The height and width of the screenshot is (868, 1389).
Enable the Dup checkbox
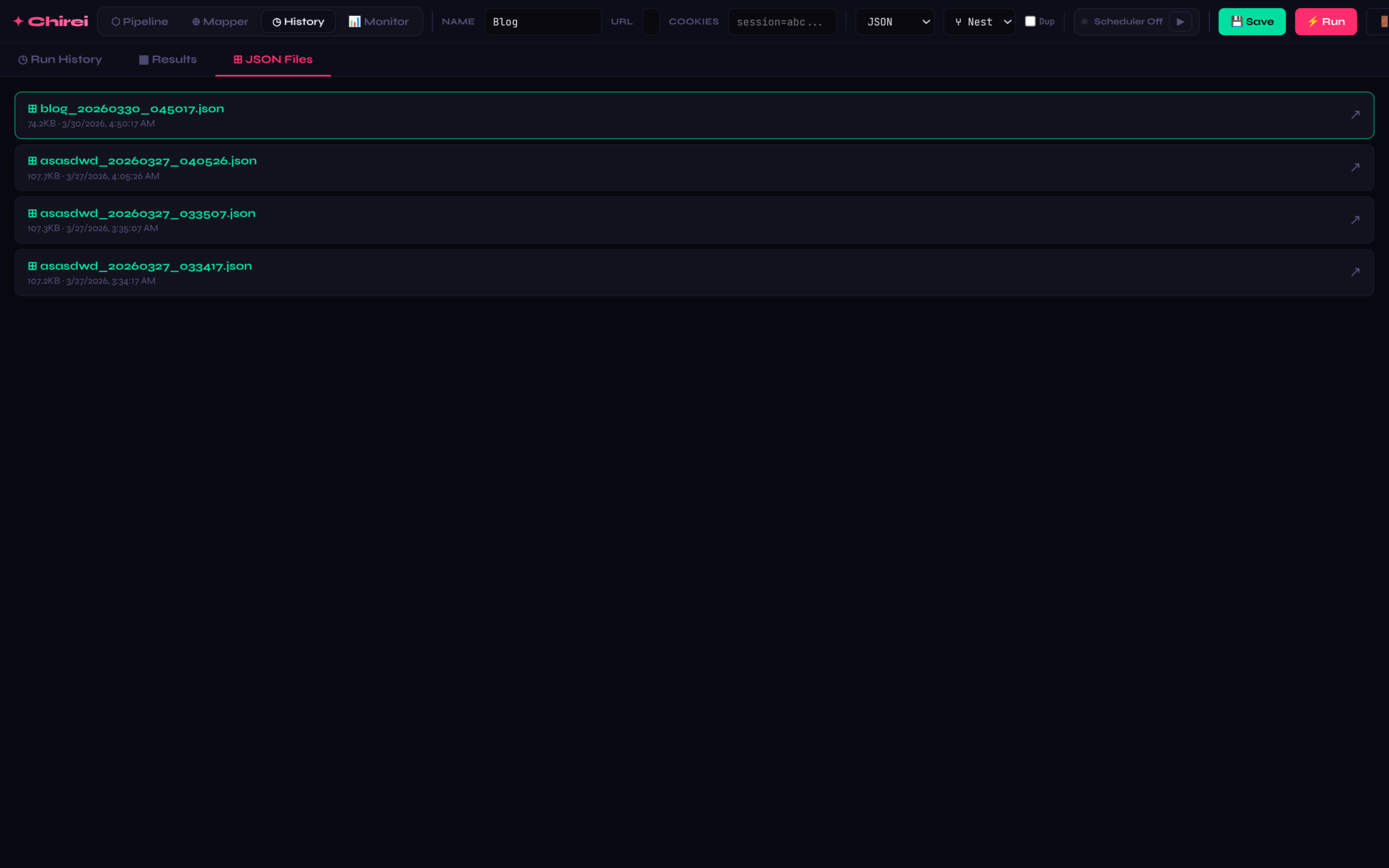[x=1030, y=21]
